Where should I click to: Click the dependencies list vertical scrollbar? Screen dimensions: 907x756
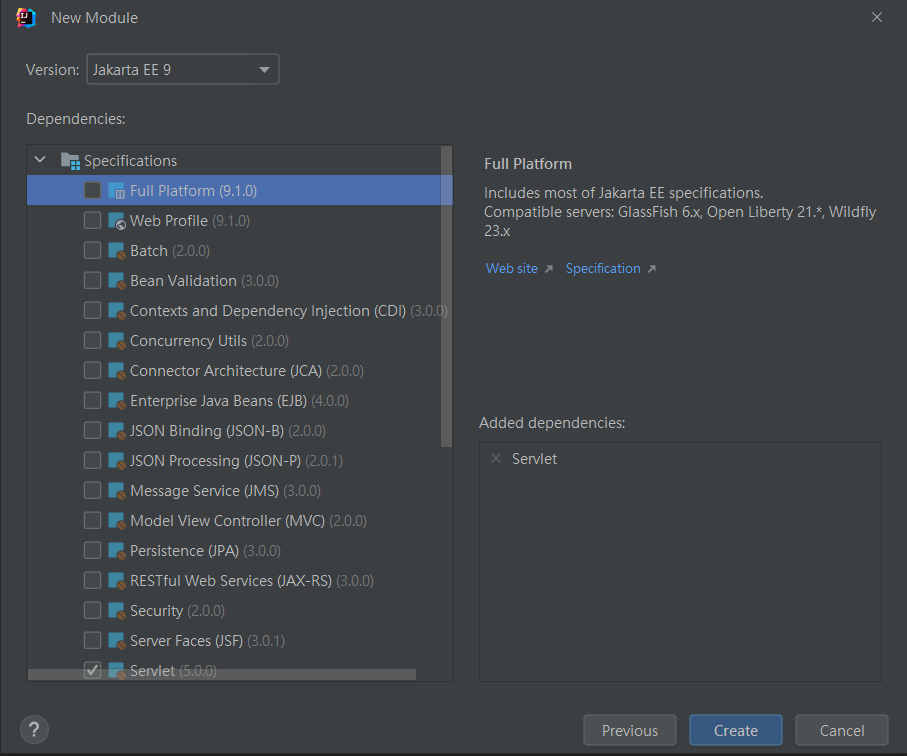[446, 296]
